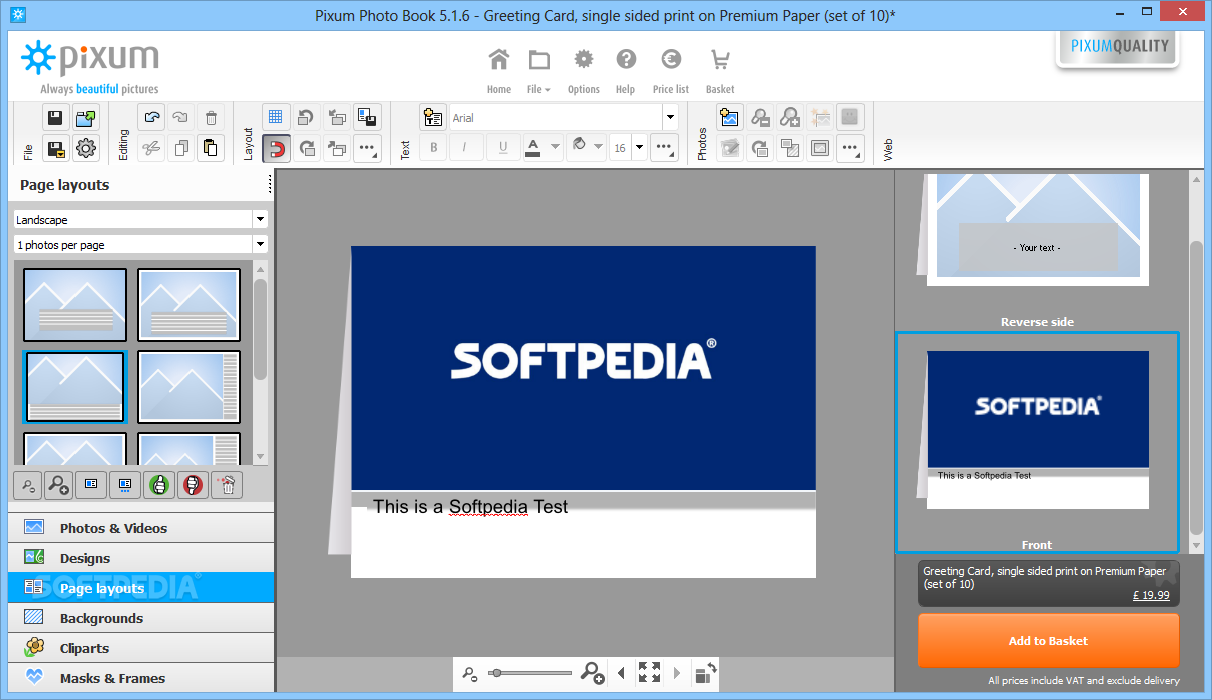1212x700 pixels.
Task: Open the Basket cart item
Action: 720,70
